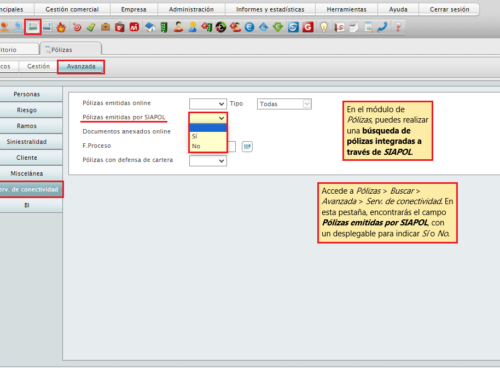Viewport: 500px width, 383px height.
Task: Click the black circular euro arrows icon
Action: coord(221,27)
